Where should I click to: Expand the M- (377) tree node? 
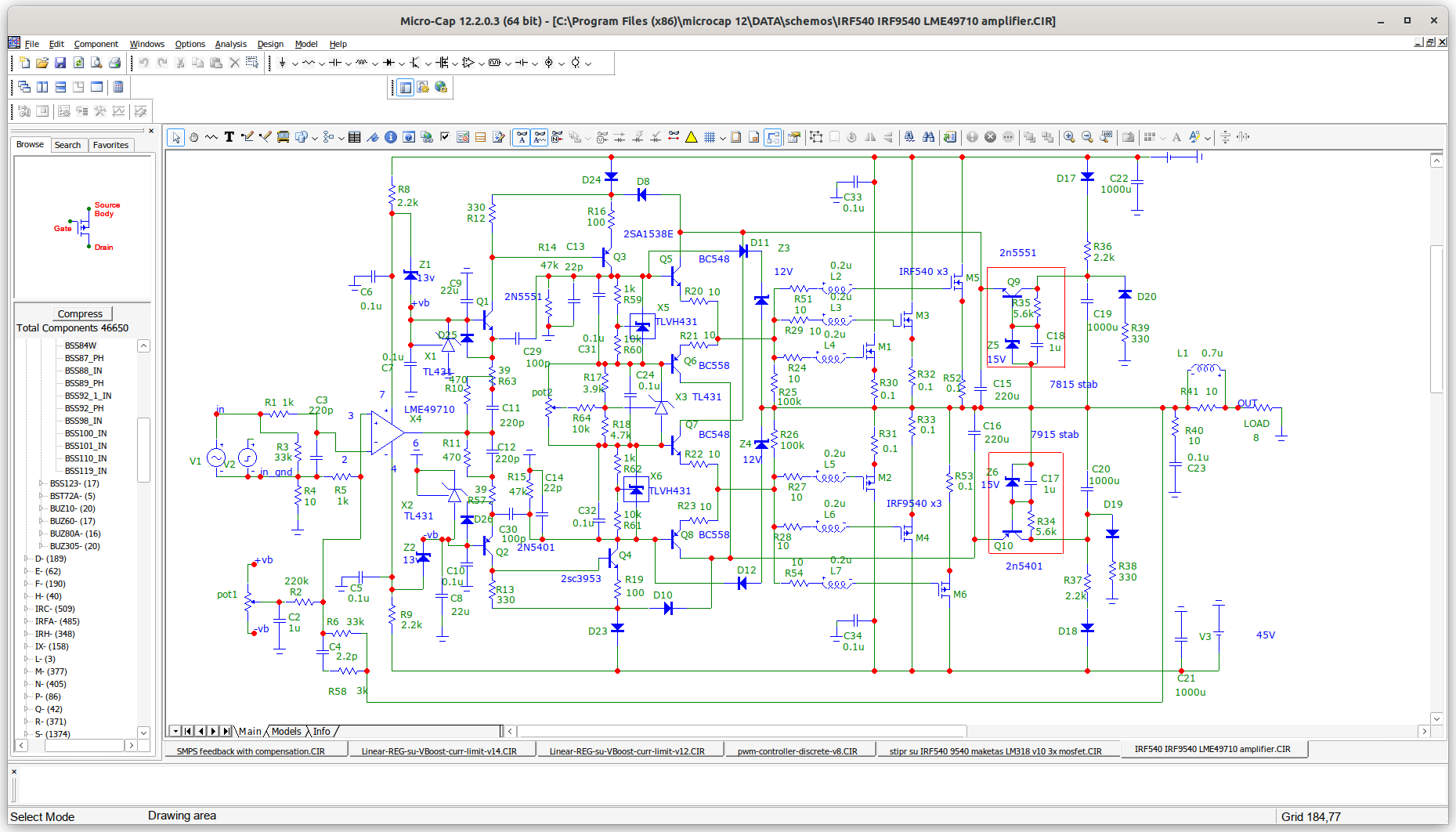26,671
